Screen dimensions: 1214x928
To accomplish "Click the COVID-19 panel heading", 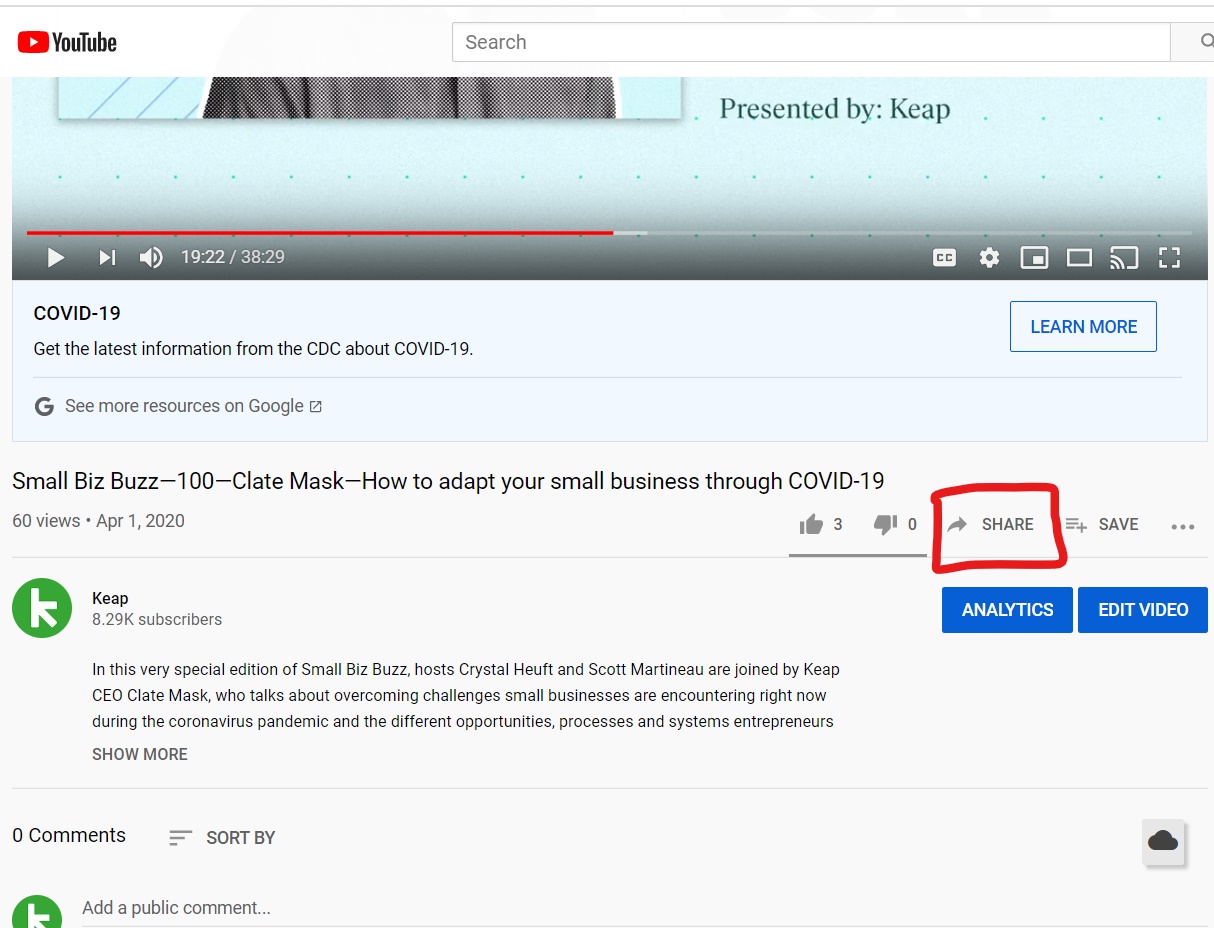I will coord(77,313).
